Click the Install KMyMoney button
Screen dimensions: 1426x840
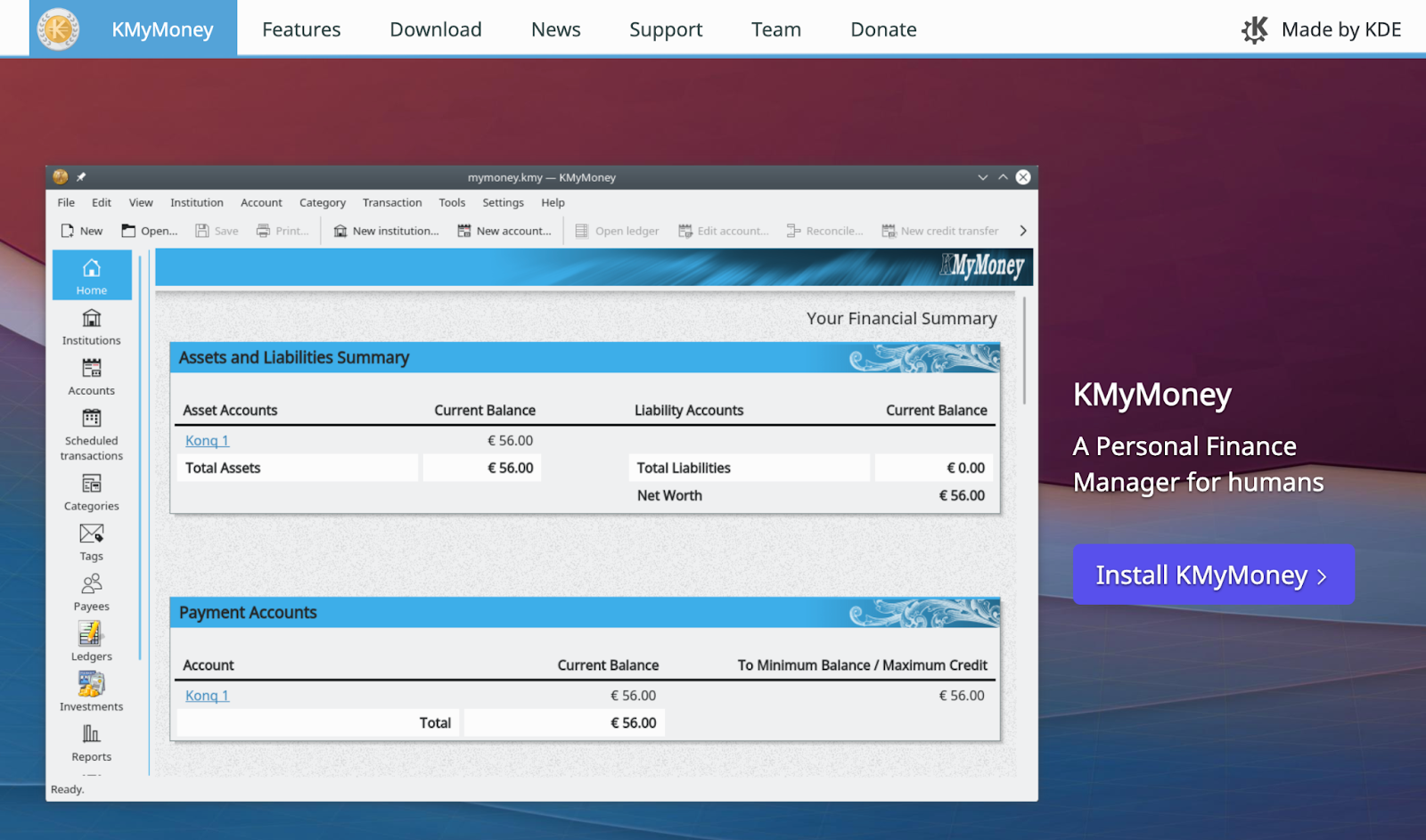[x=1213, y=575]
